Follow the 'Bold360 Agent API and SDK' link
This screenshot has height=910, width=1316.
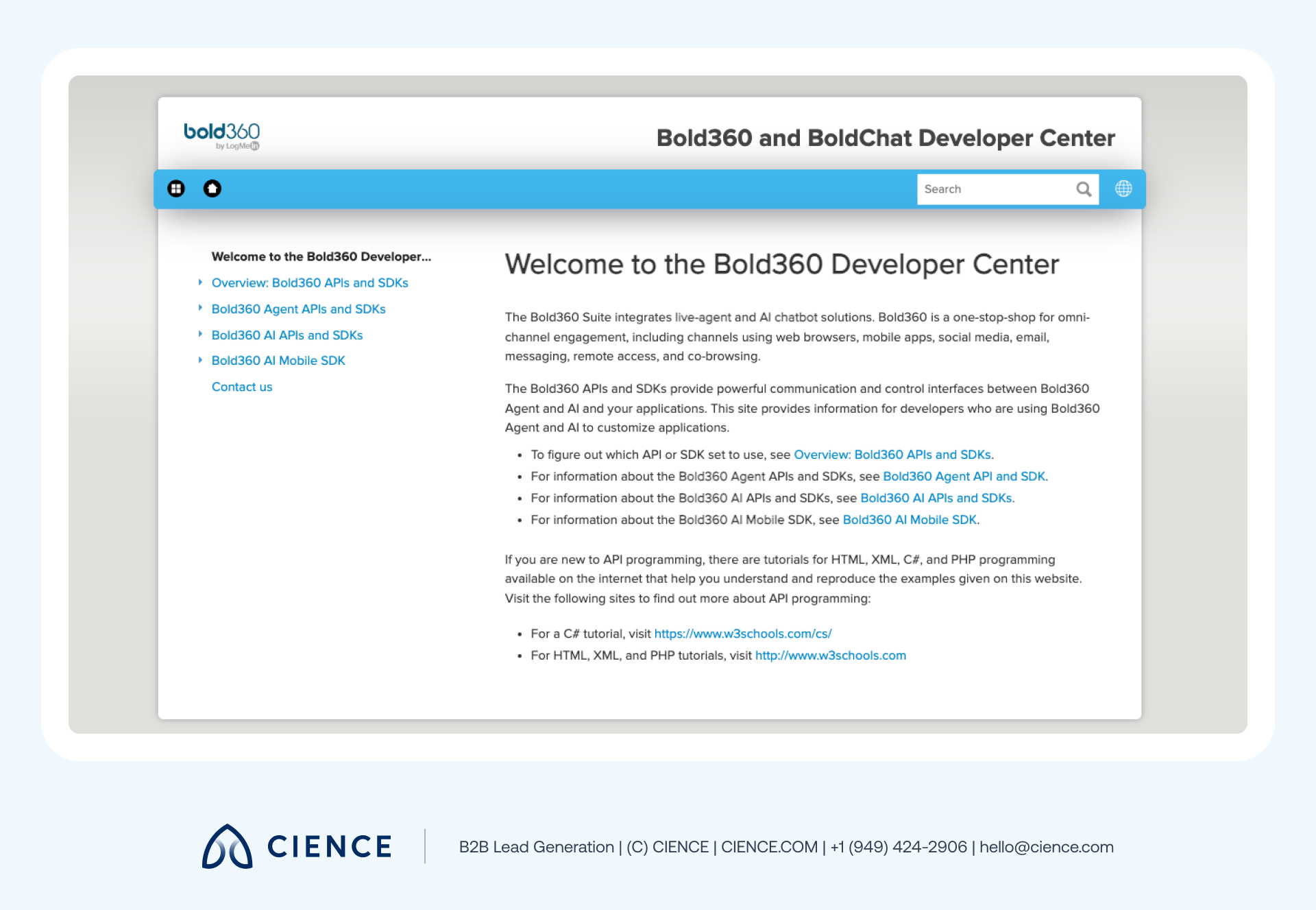[964, 476]
